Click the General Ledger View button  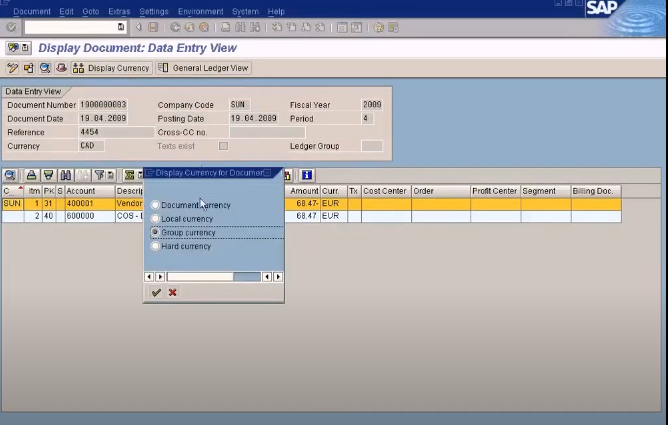pos(204,68)
